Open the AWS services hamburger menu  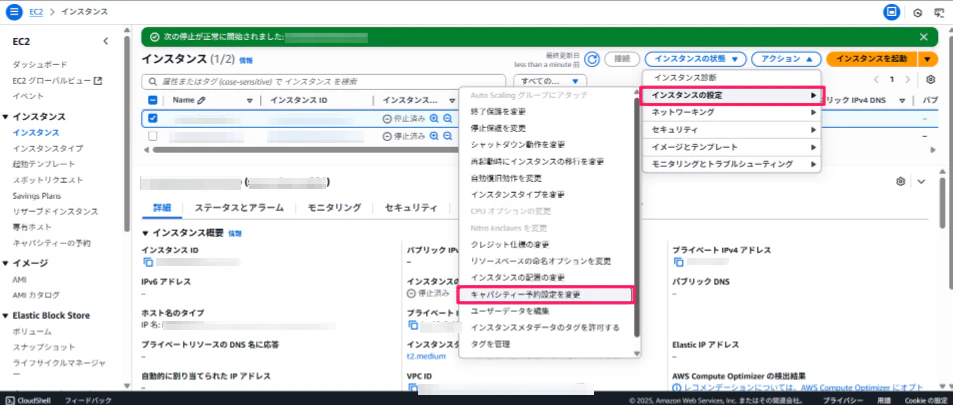(13, 12)
